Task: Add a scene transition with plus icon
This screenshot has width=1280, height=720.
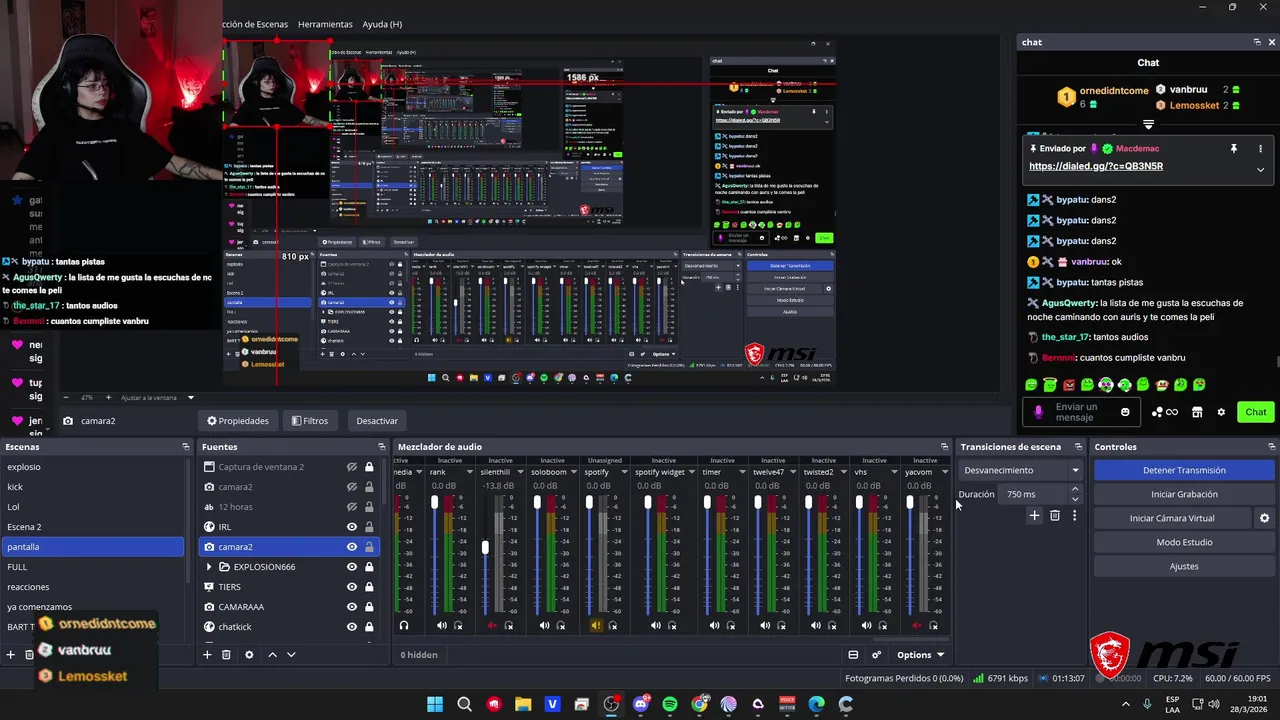Action: tap(1034, 516)
